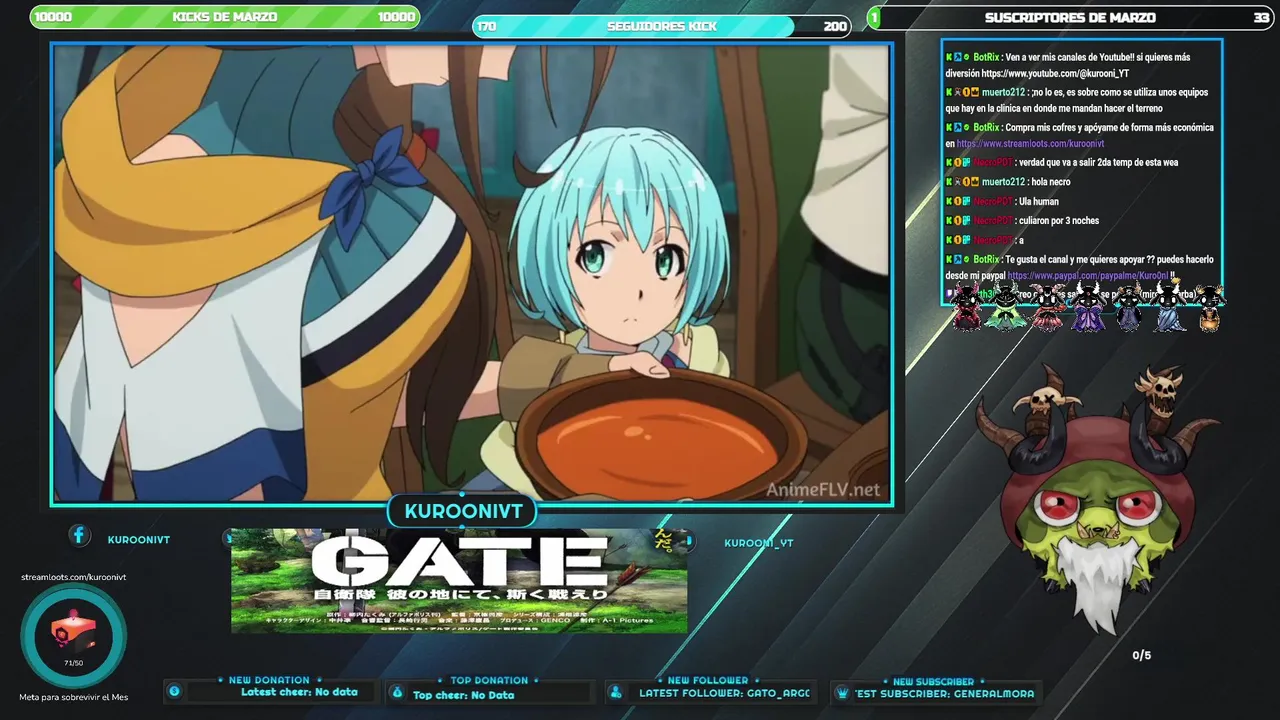Click 'Latest cheer: No data' text
This screenshot has width=1280, height=720.
[x=299, y=692]
